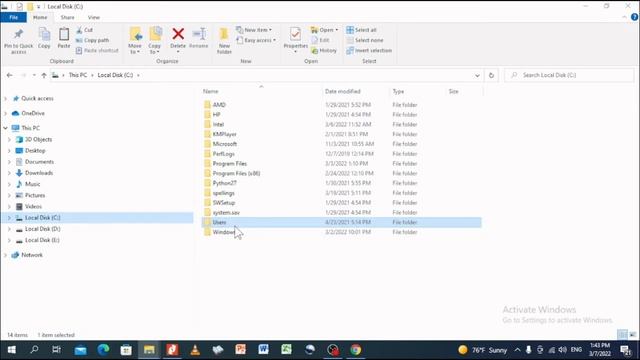The width and height of the screenshot is (640, 360).
Task: Click Paste shortcut in ribbon
Action: [97, 50]
